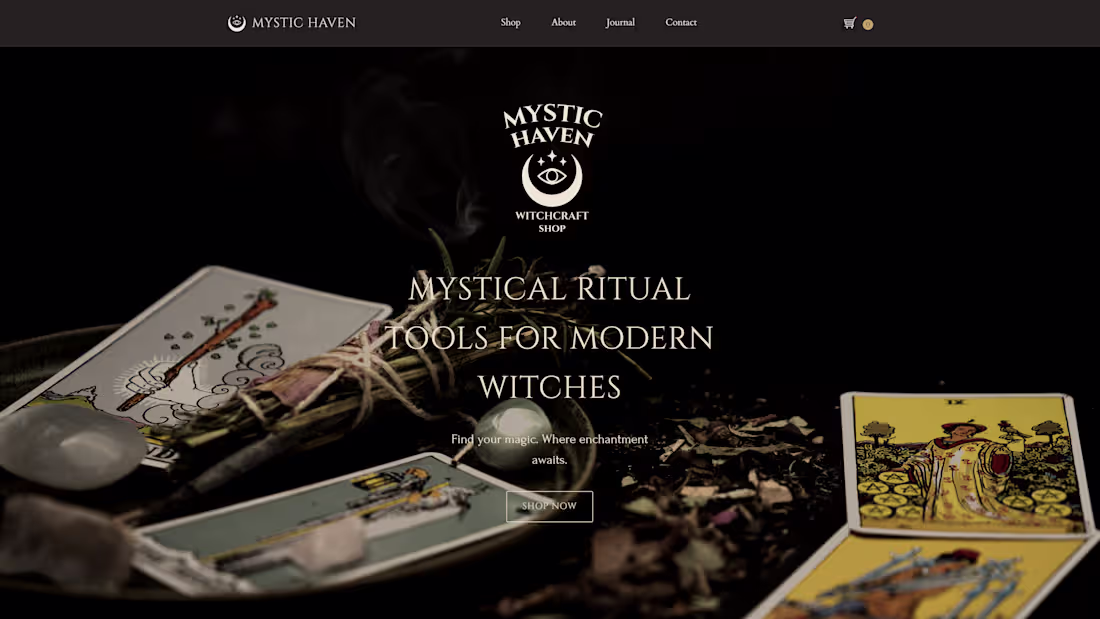Go to the Contact page
1100x619 pixels.
pyautogui.click(x=681, y=22)
